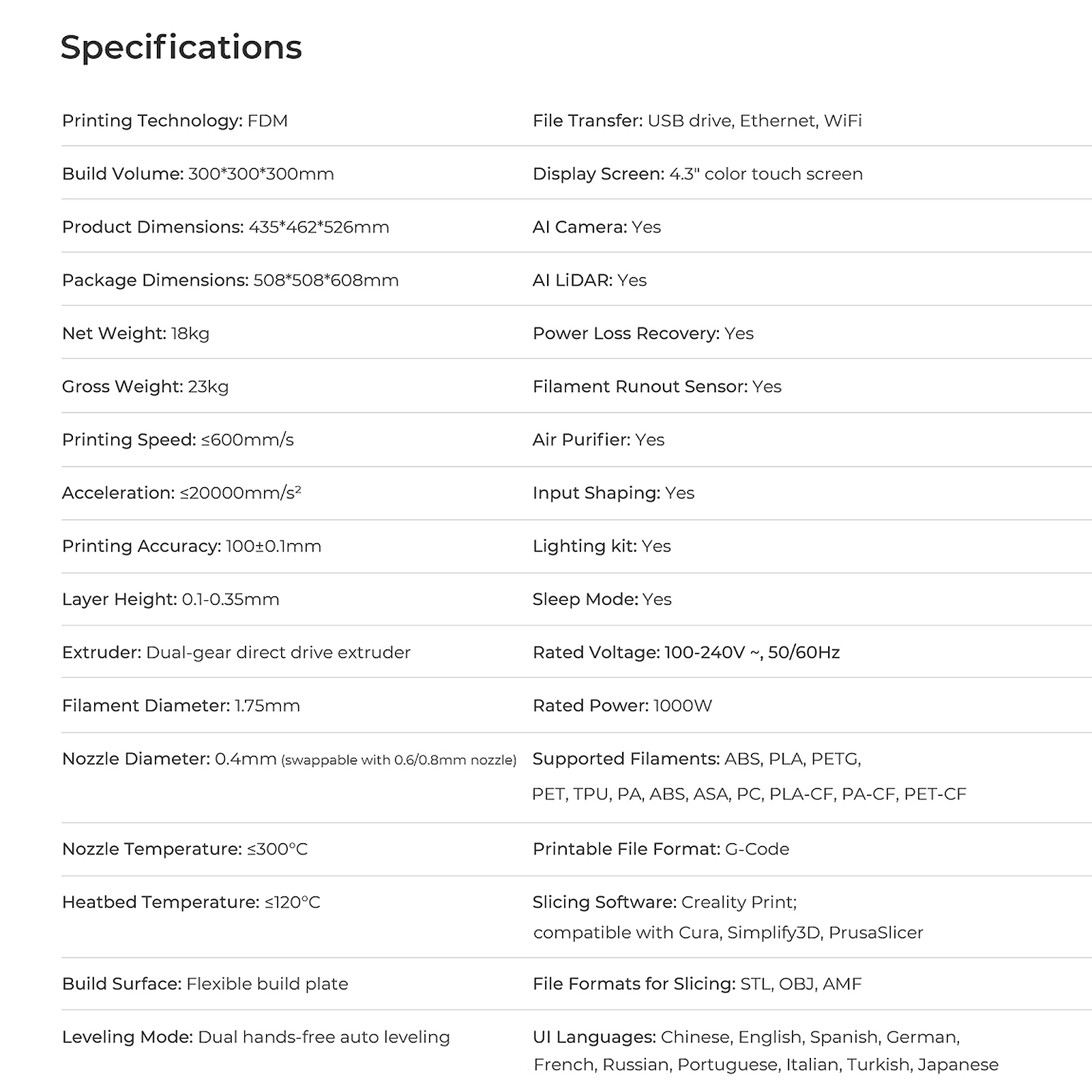Image resolution: width=1092 pixels, height=1092 pixels.
Task: Click the Heatbed Temperature specification
Action: pos(191,902)
